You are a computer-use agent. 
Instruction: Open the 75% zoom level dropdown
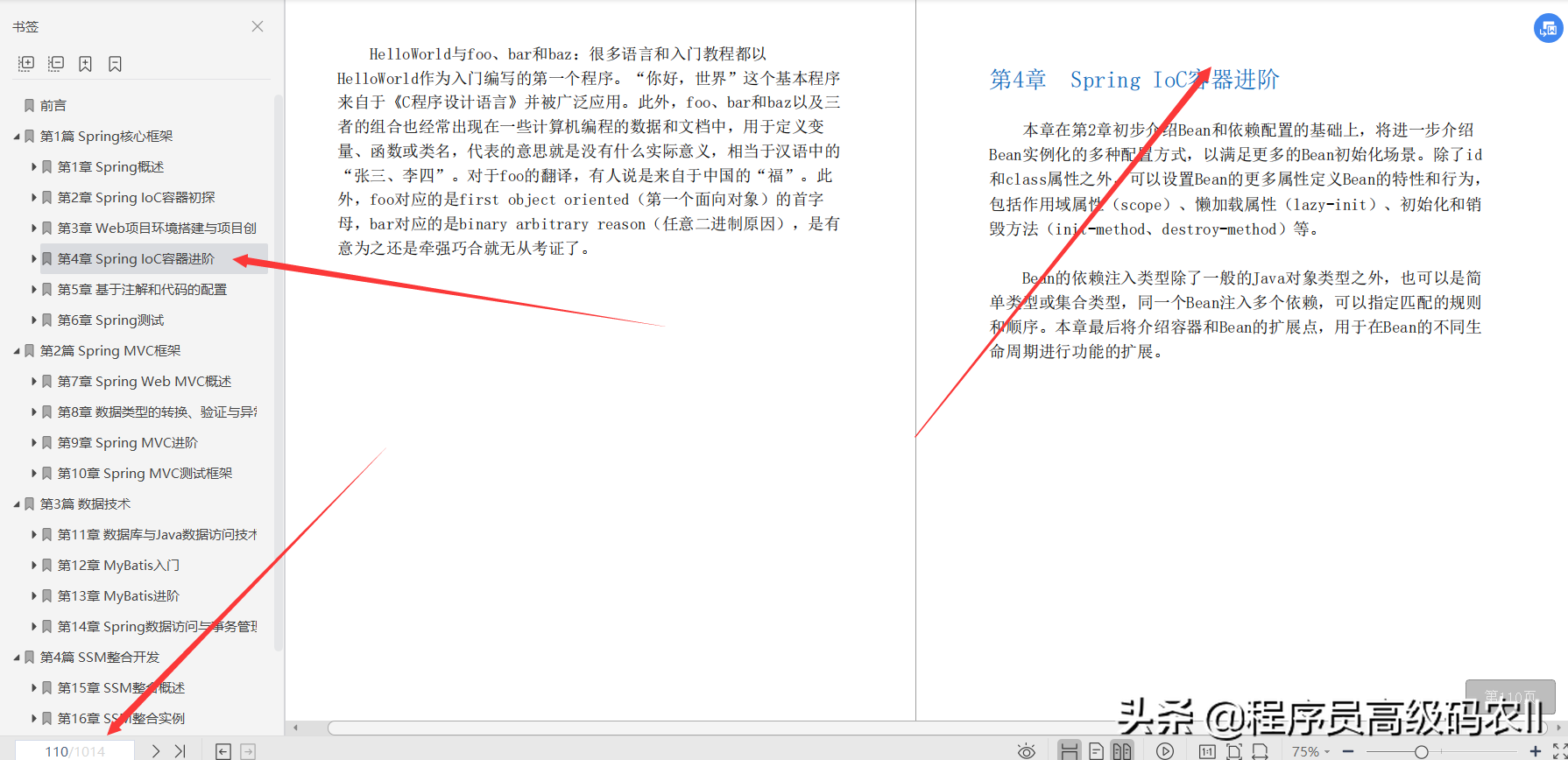tap(1310, 751)
